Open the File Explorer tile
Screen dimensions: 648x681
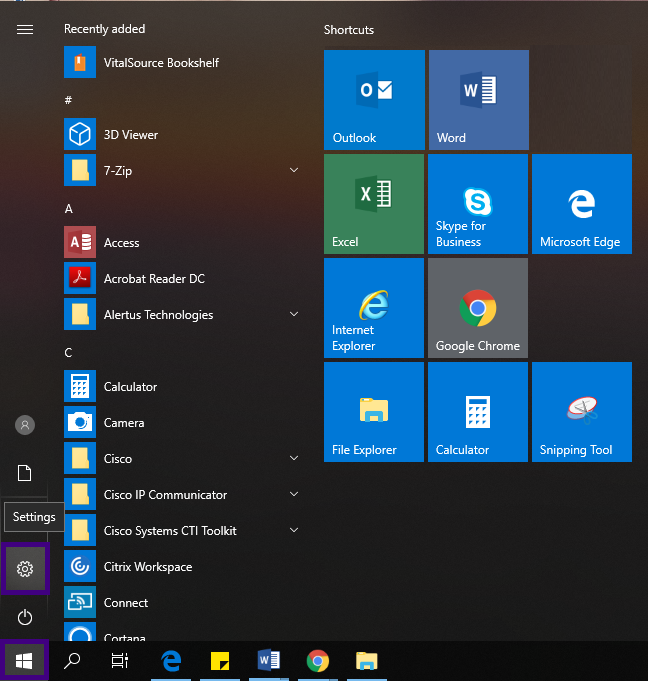(x=374, y=412)
